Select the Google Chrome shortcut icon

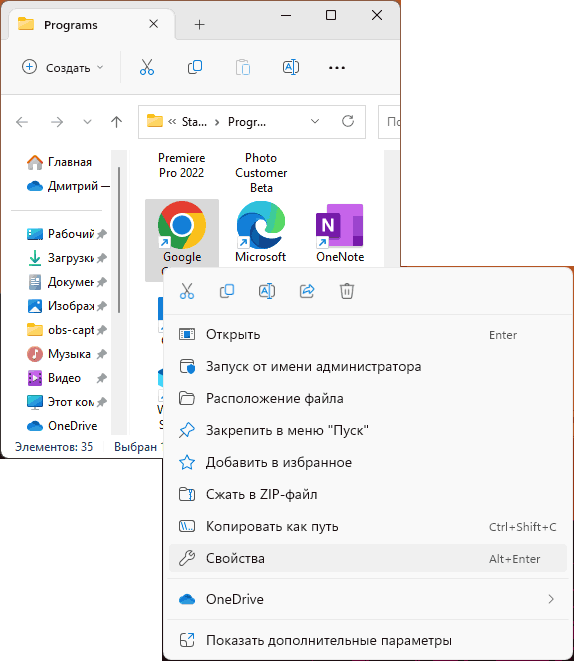point(182,225)
